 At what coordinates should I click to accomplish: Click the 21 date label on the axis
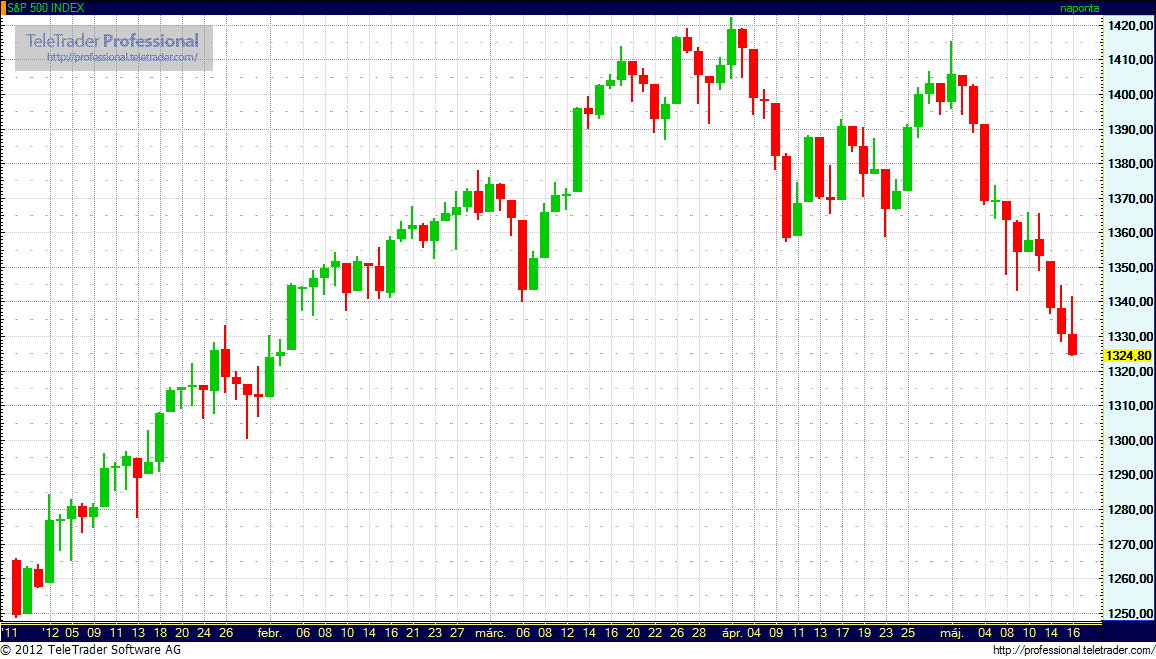(x=413, y=632)
